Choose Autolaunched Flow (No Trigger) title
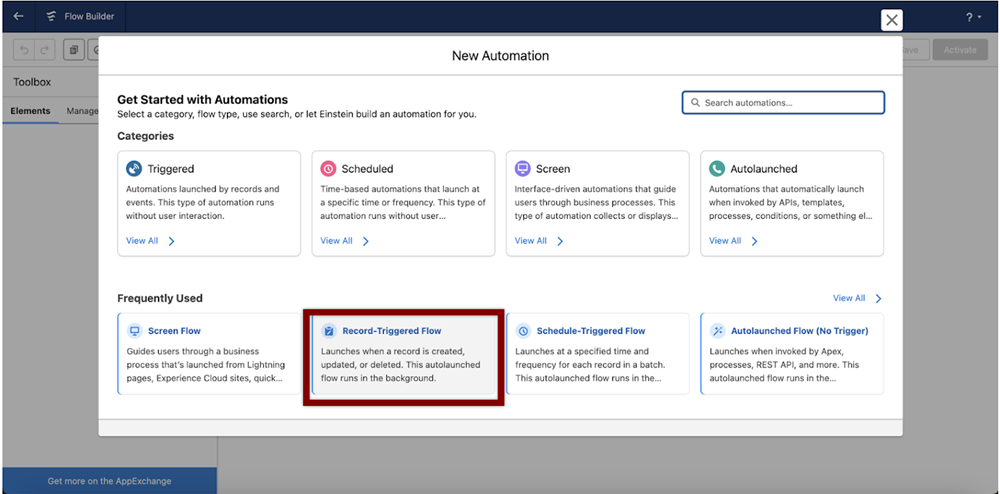 click(800, 331)
